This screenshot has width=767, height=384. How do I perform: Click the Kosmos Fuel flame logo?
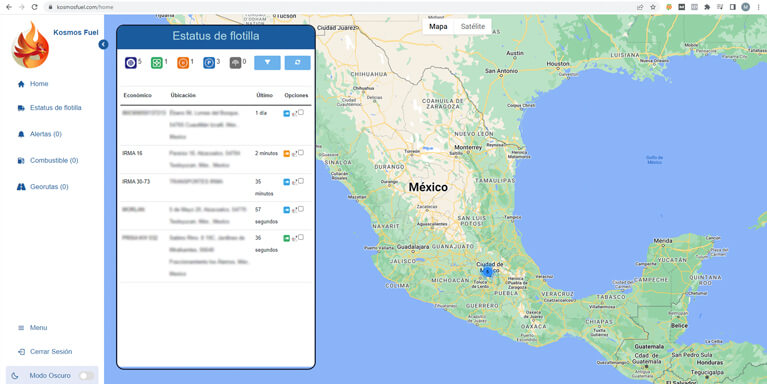tap(30, 45)
